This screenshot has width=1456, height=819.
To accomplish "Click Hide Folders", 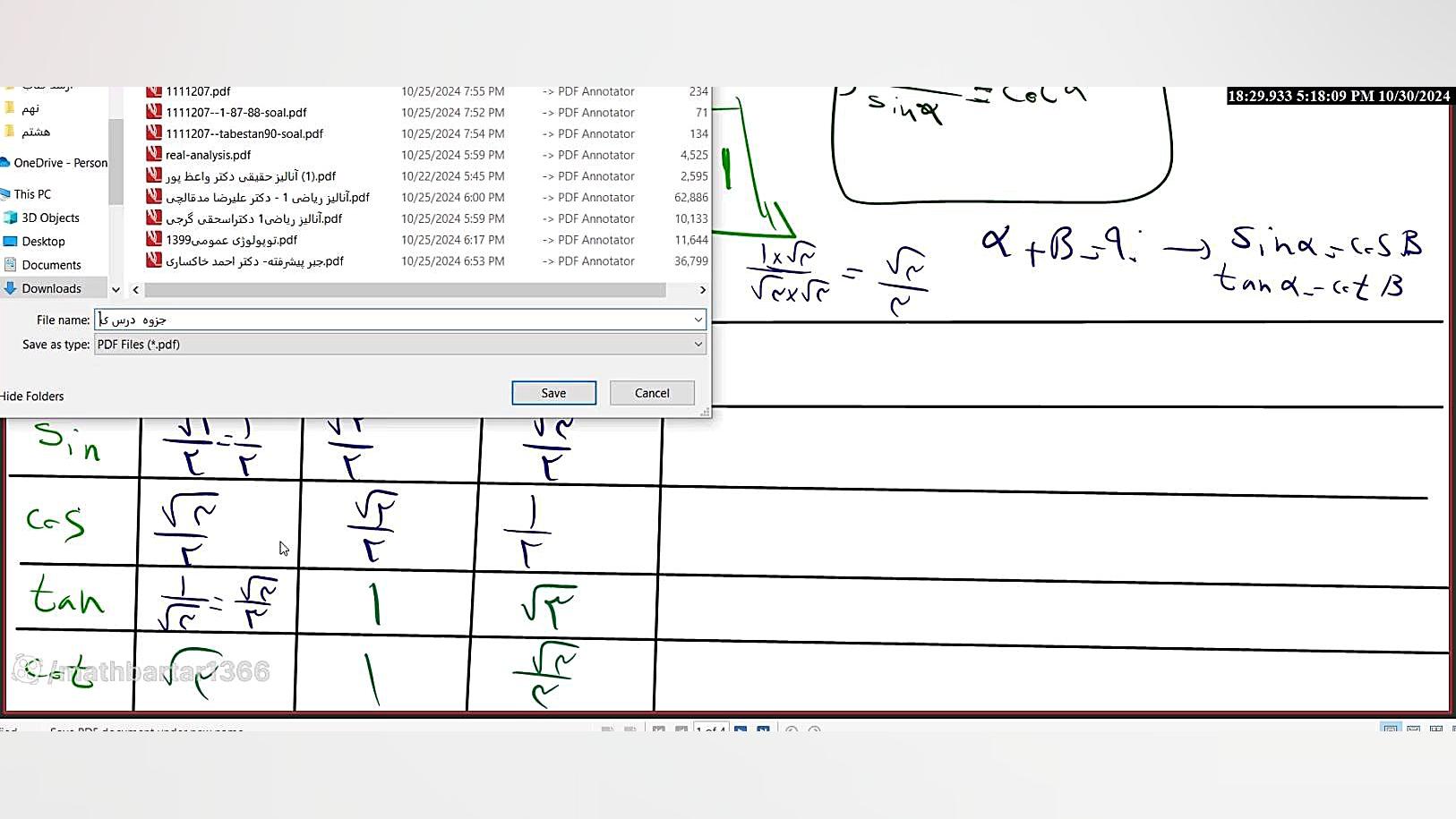I will coord(32,397).
